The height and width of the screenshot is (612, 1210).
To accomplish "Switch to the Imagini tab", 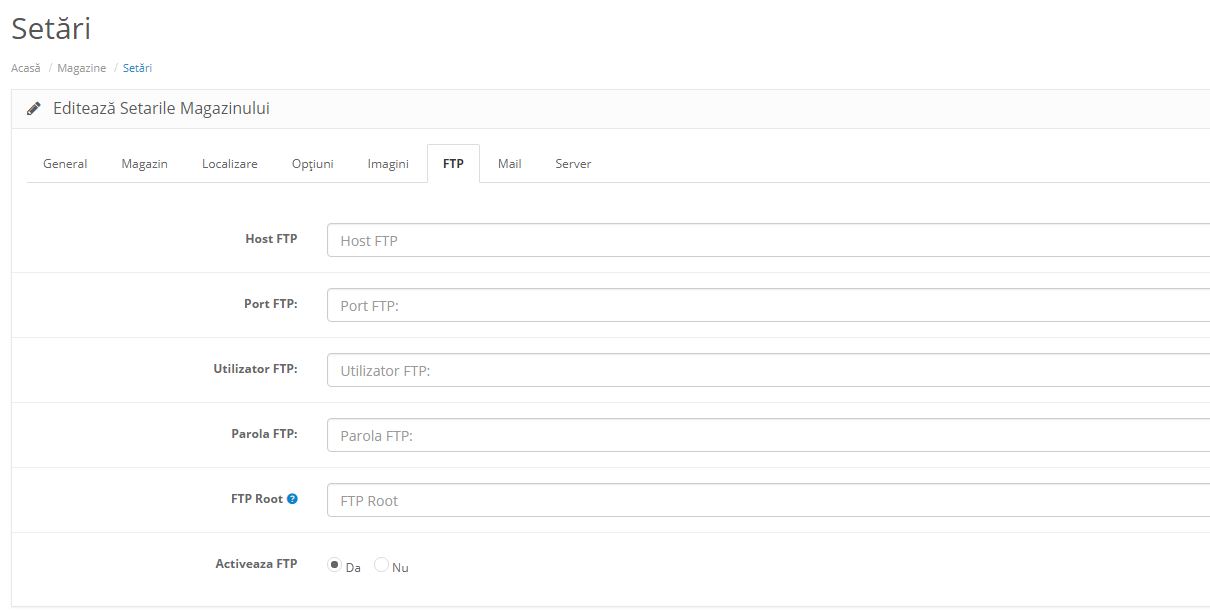I will click(387, 163).
